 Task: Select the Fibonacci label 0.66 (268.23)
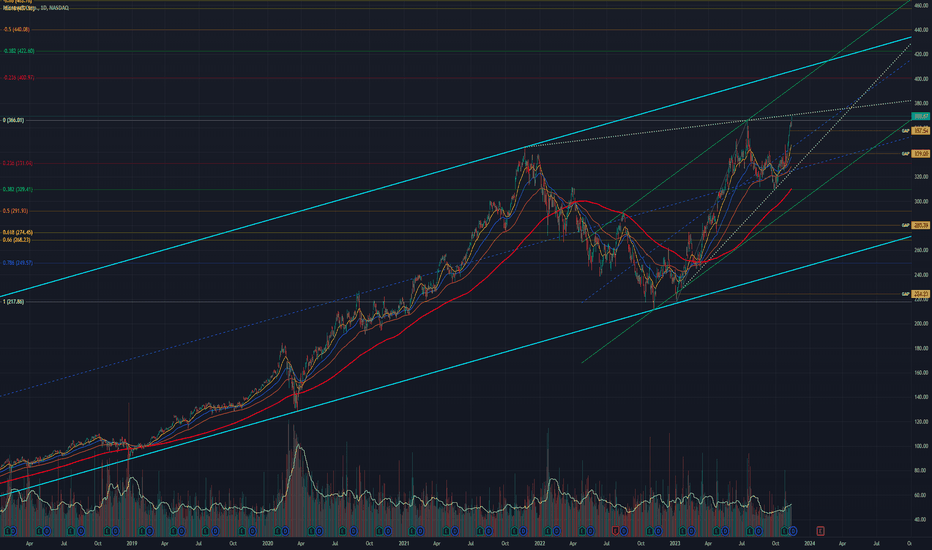coord(16,240)
